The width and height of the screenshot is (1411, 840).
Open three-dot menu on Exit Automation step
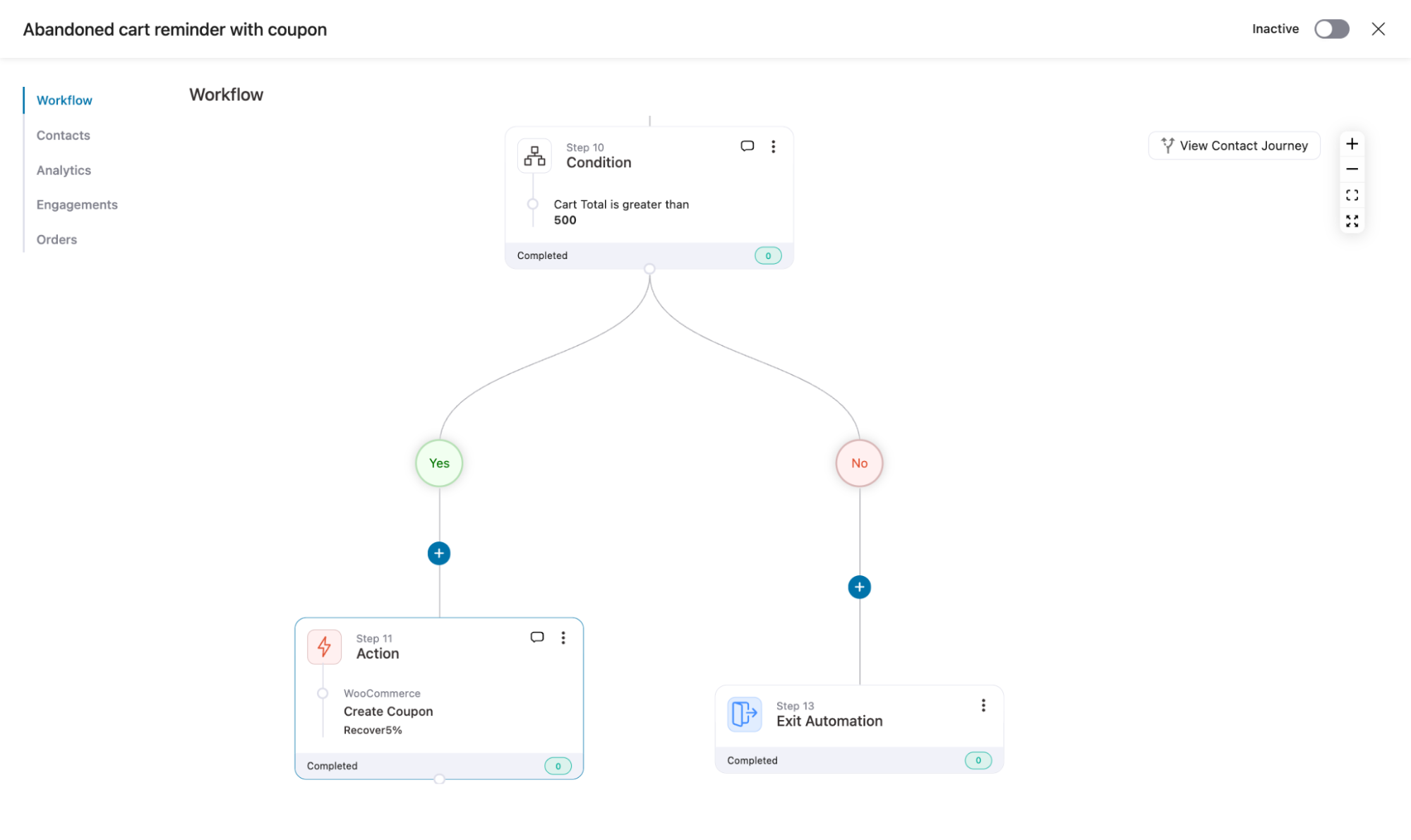tap(983, 705)
